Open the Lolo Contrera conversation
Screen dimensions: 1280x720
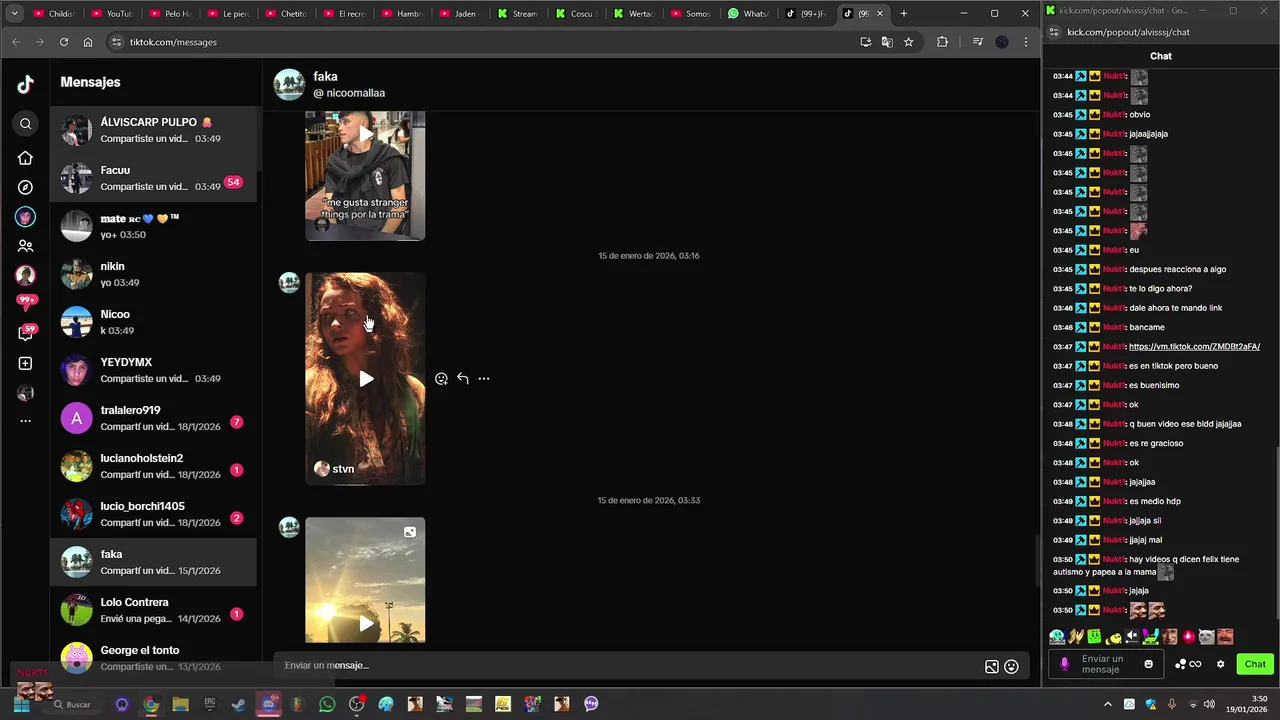(153, 610)
